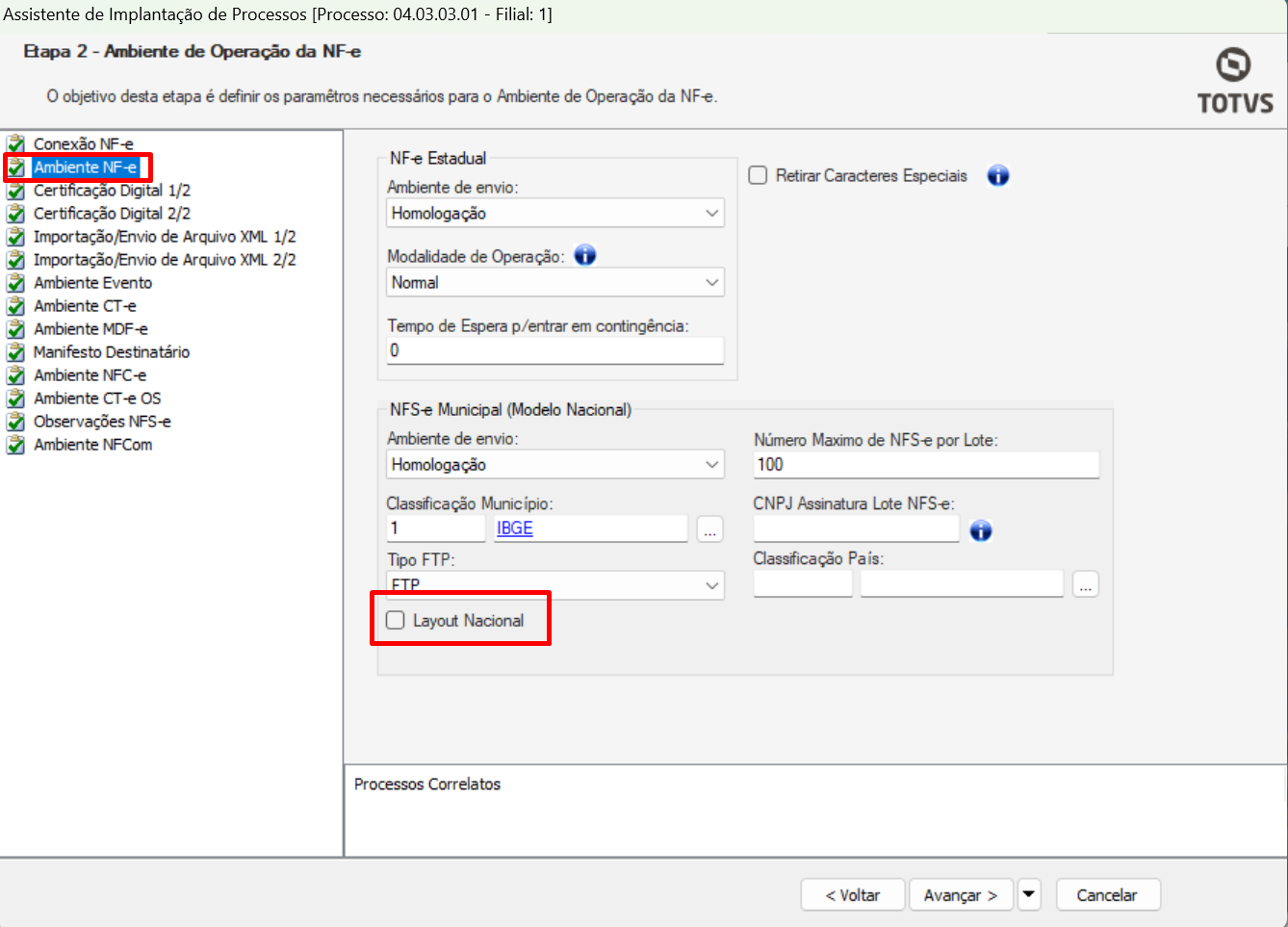Click the check icon of Conexão NF-e step
Screen dimensions: 1288x927
pyautogui.click(x=15, y=144)
